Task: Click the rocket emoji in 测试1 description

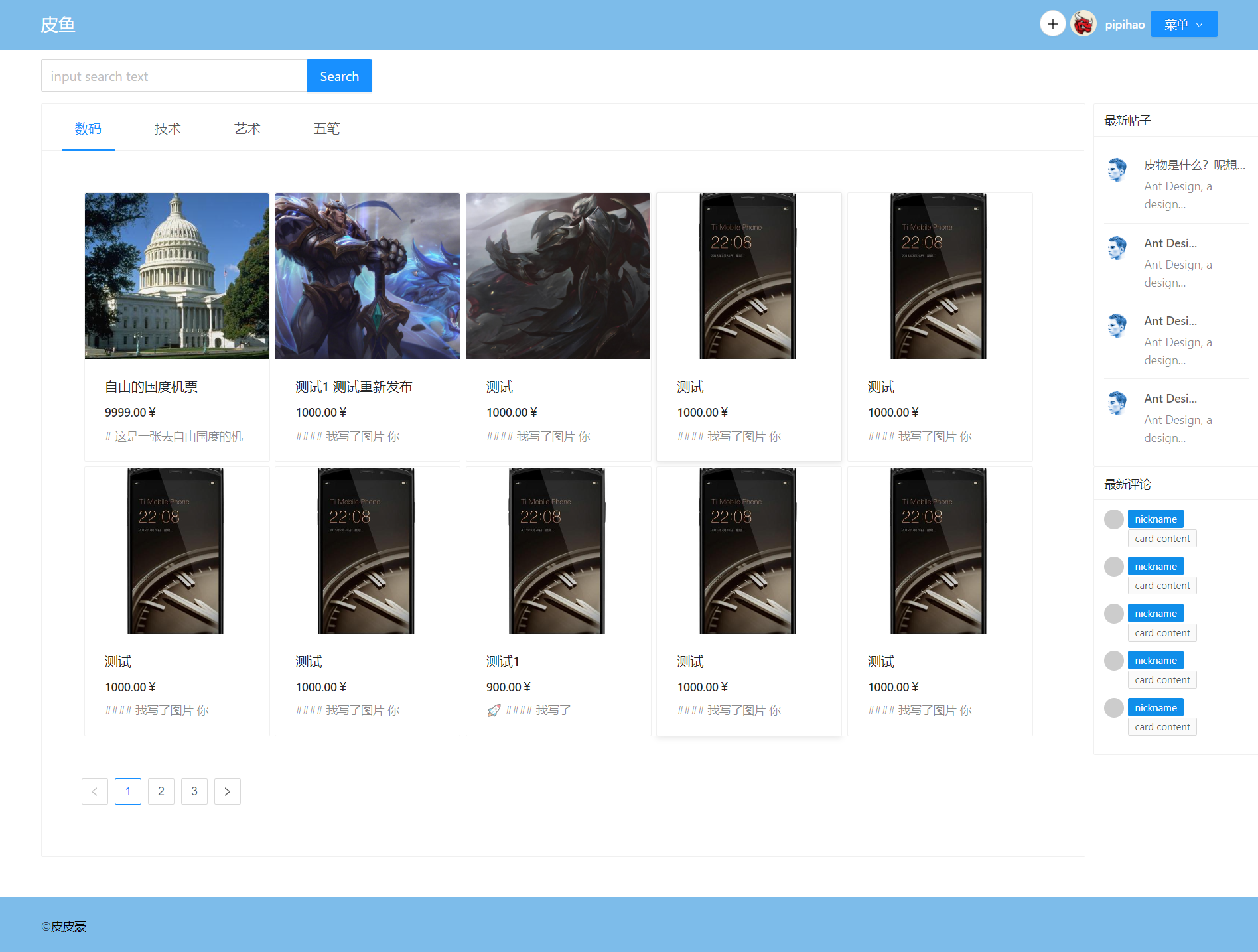Action: point(494,711)
